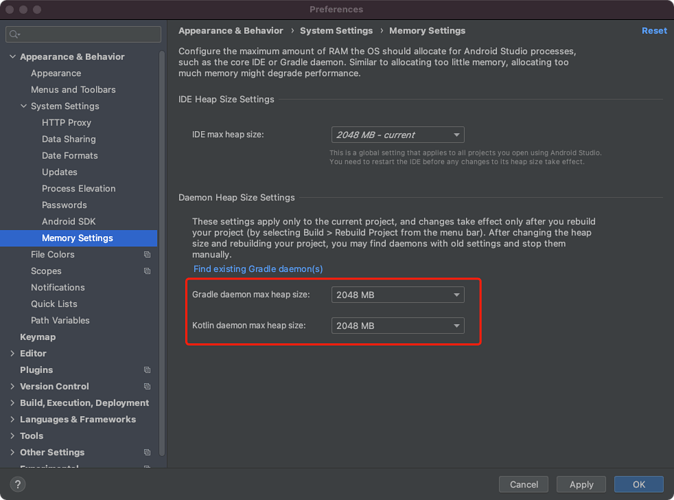Expand the Languages & Frameworks section
The height and width of the screenshot is (500, 674).
12,420
